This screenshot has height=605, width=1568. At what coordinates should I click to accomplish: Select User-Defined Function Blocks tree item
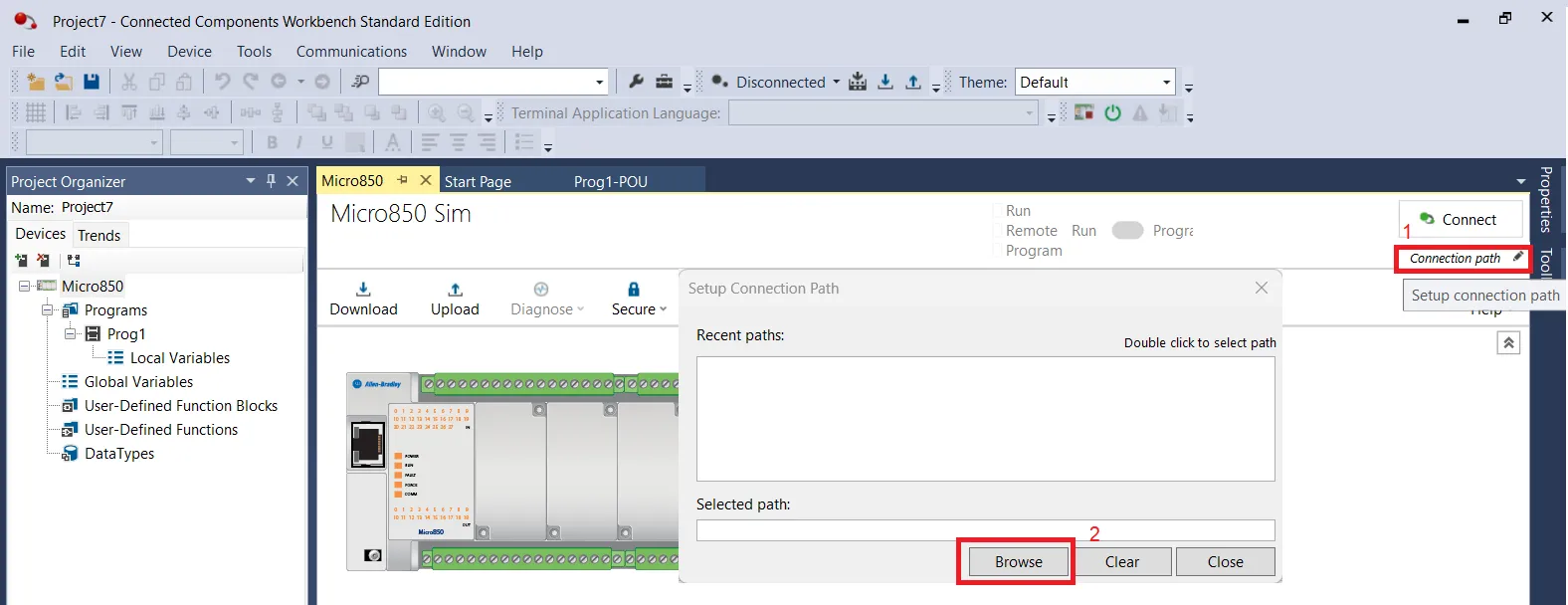(180, 406)
